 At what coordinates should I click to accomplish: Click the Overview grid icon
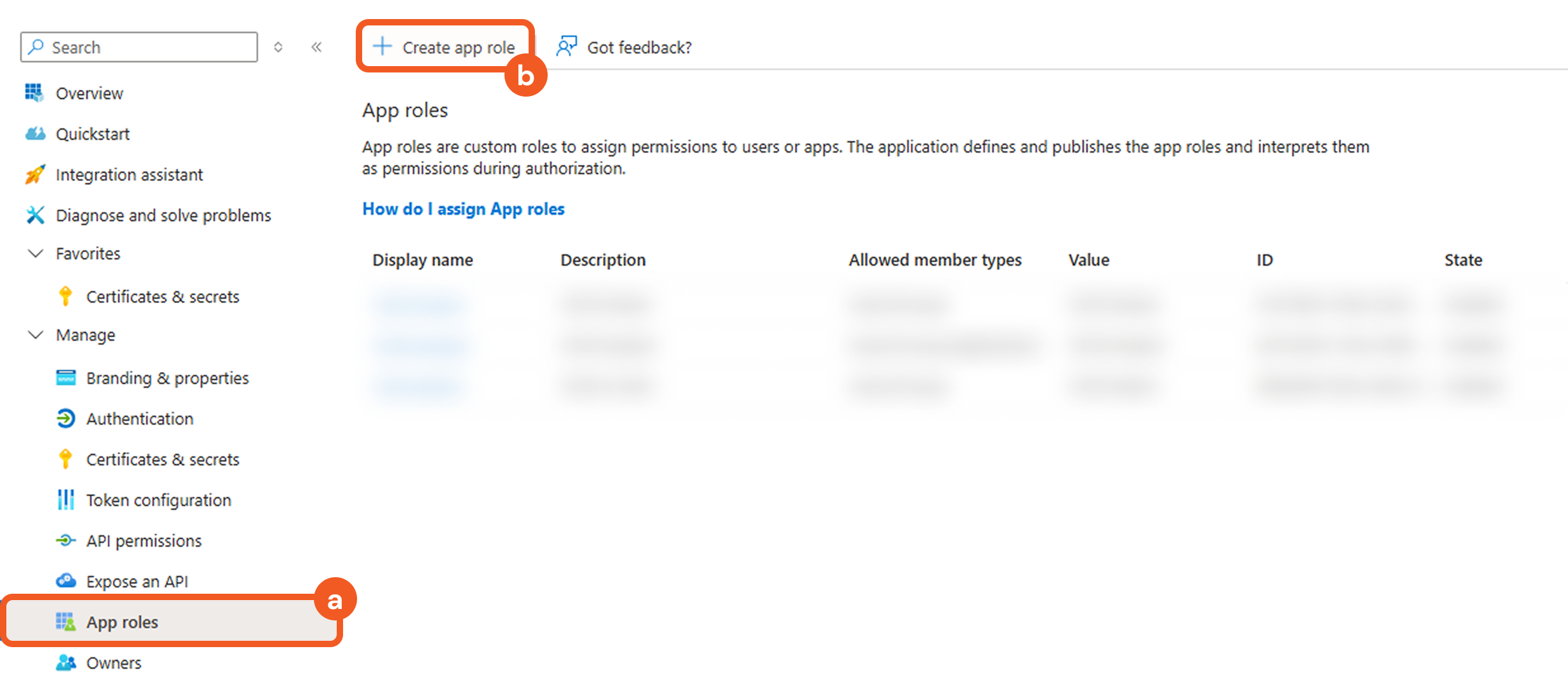(x=34, y=93)
